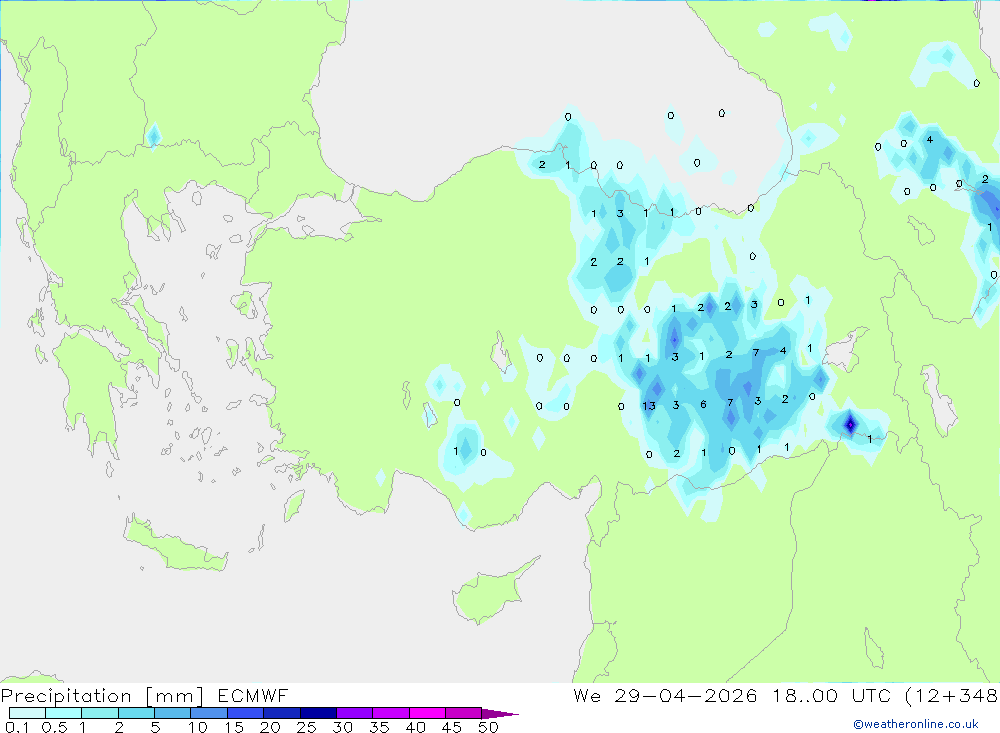
Task: Click the 35–40 mm purple legend swatch
Action: (391, 713)
